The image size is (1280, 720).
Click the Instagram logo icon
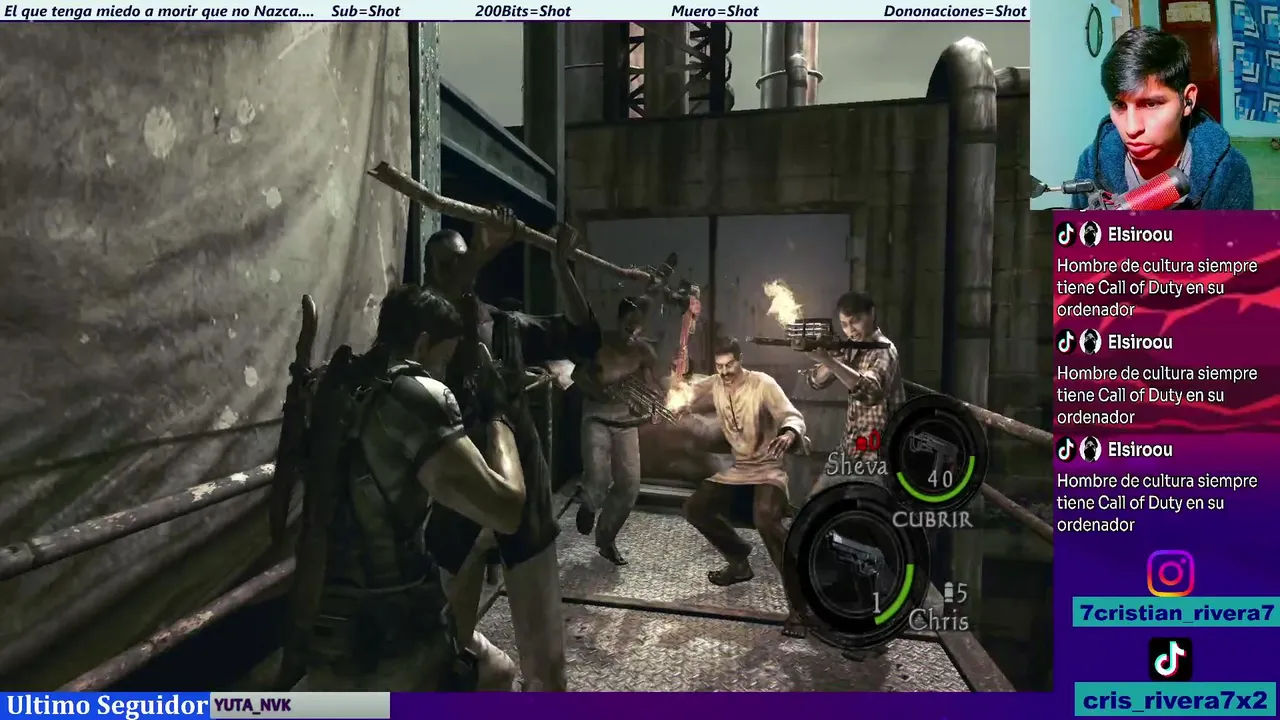tap(1170, 574)
